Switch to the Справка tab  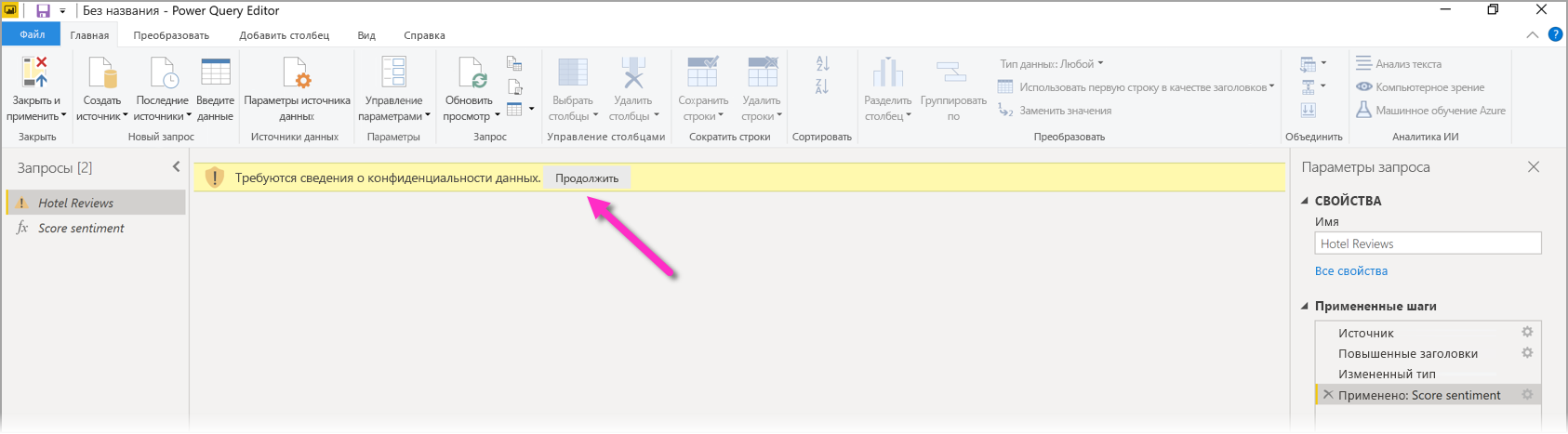point(424,35)
